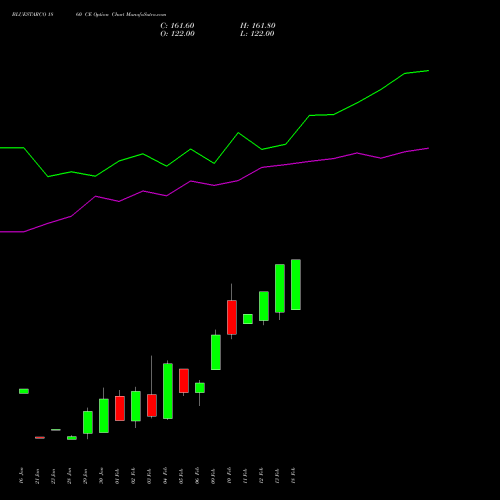This screenshot has width=500, height=500.
Task: Select the green candle above 13 Feb
Action: 280,288
